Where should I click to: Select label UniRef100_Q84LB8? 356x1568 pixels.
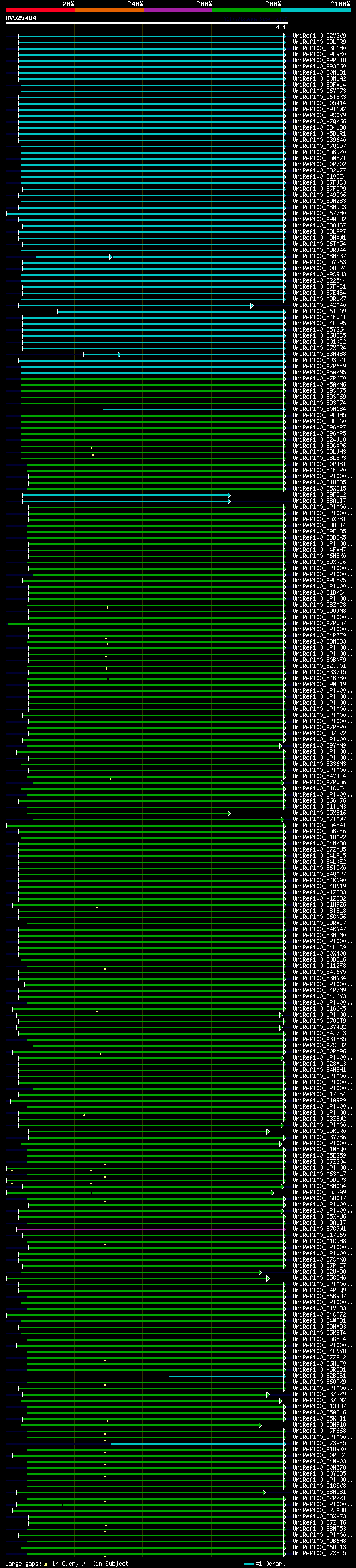[319, 128]
